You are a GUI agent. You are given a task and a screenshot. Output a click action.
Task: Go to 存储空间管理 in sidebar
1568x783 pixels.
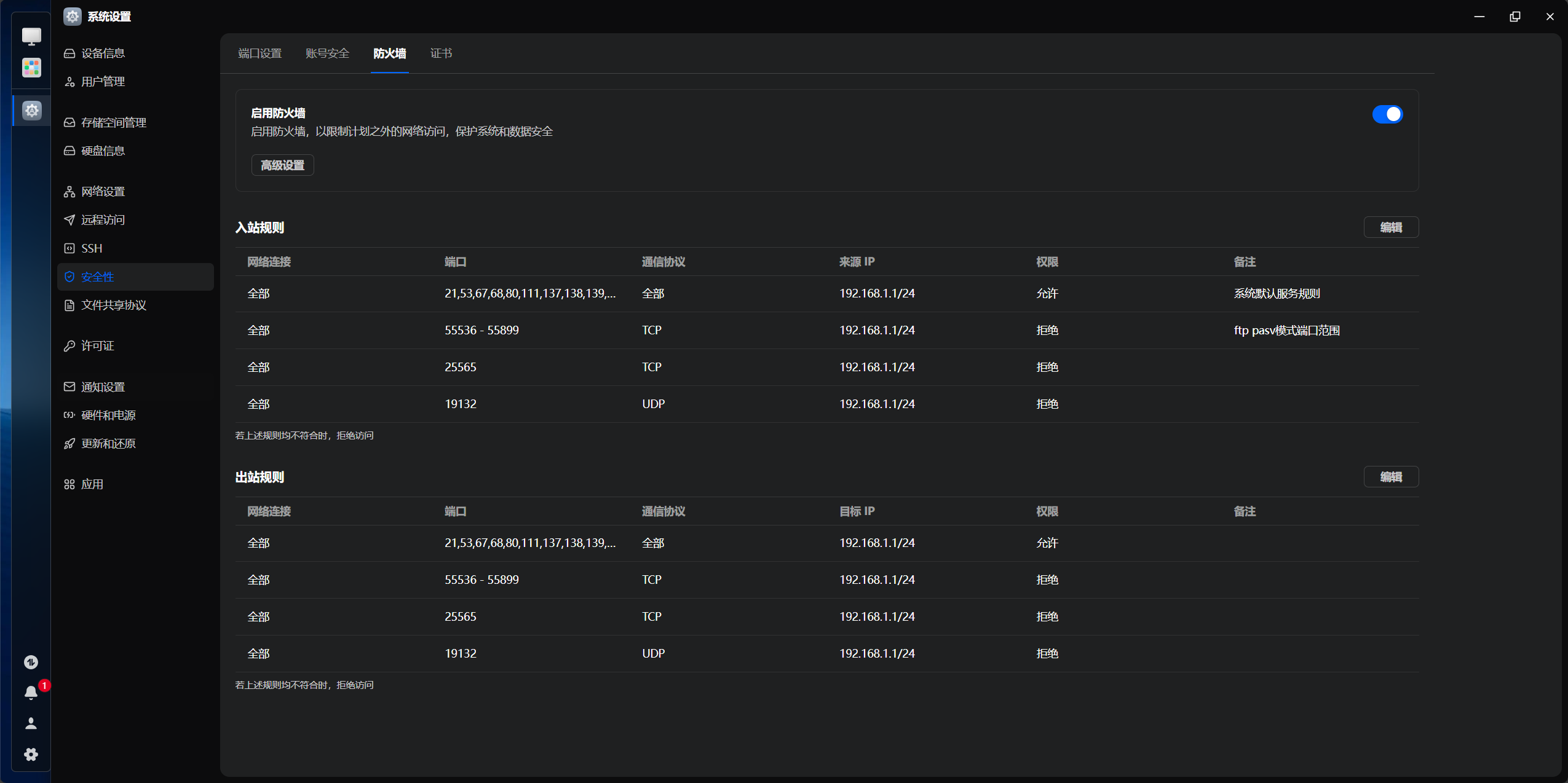[113, 122]
